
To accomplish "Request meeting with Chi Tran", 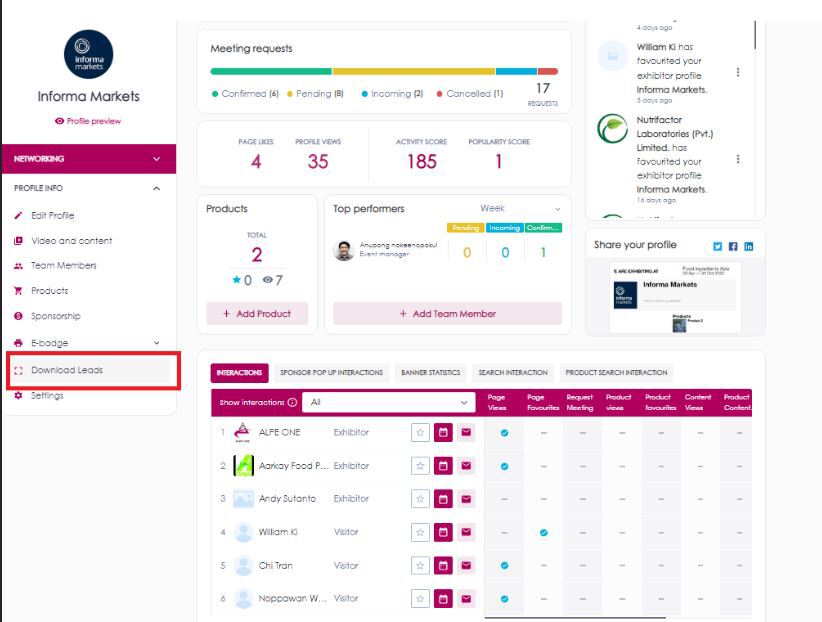I will [443, 565].
